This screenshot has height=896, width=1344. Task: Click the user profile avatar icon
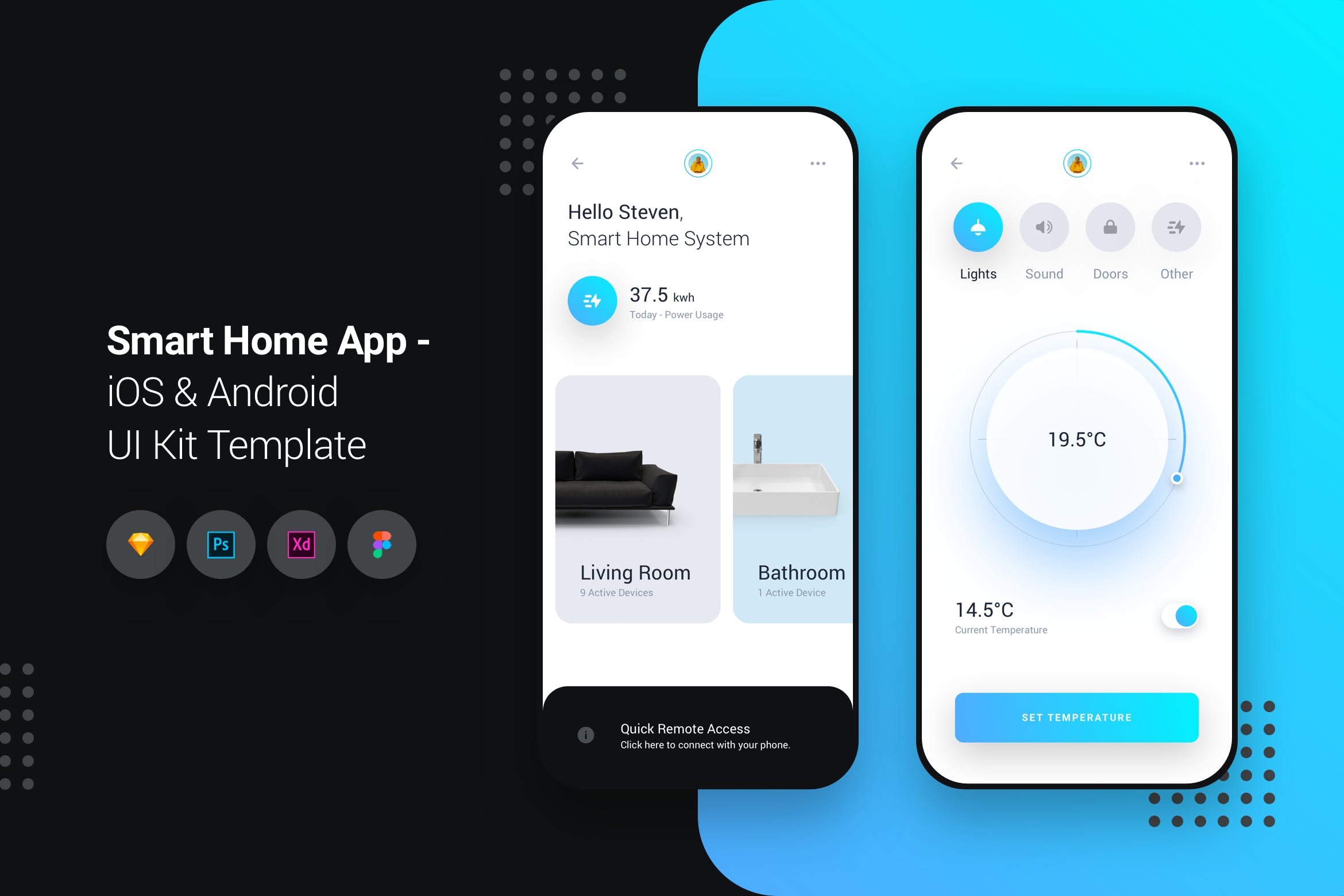tap(697, 162)
